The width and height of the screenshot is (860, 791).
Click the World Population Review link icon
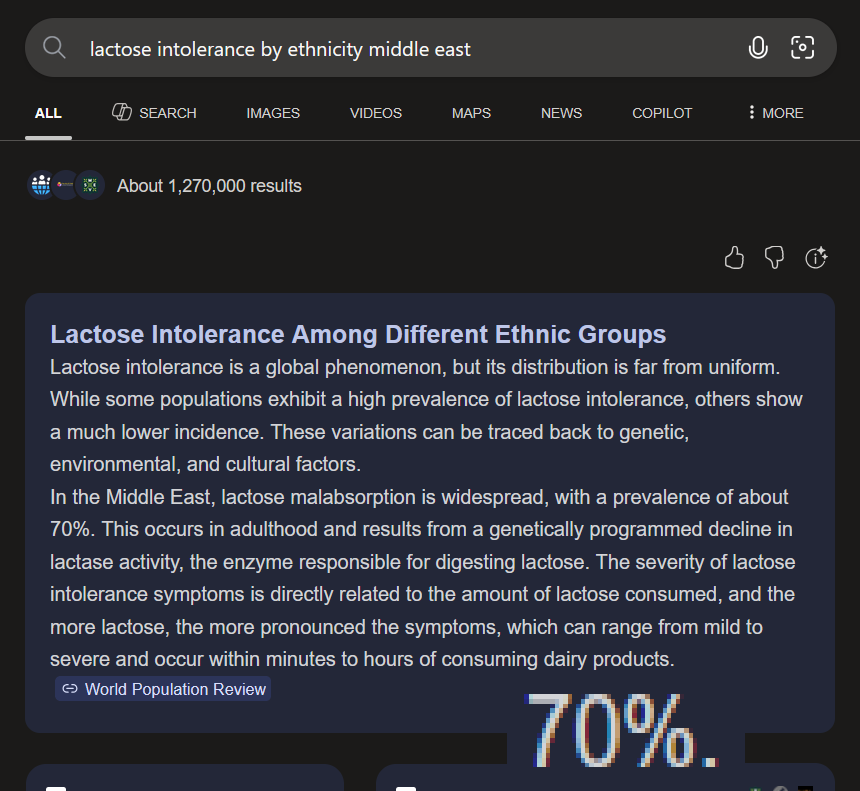(70, 688)
